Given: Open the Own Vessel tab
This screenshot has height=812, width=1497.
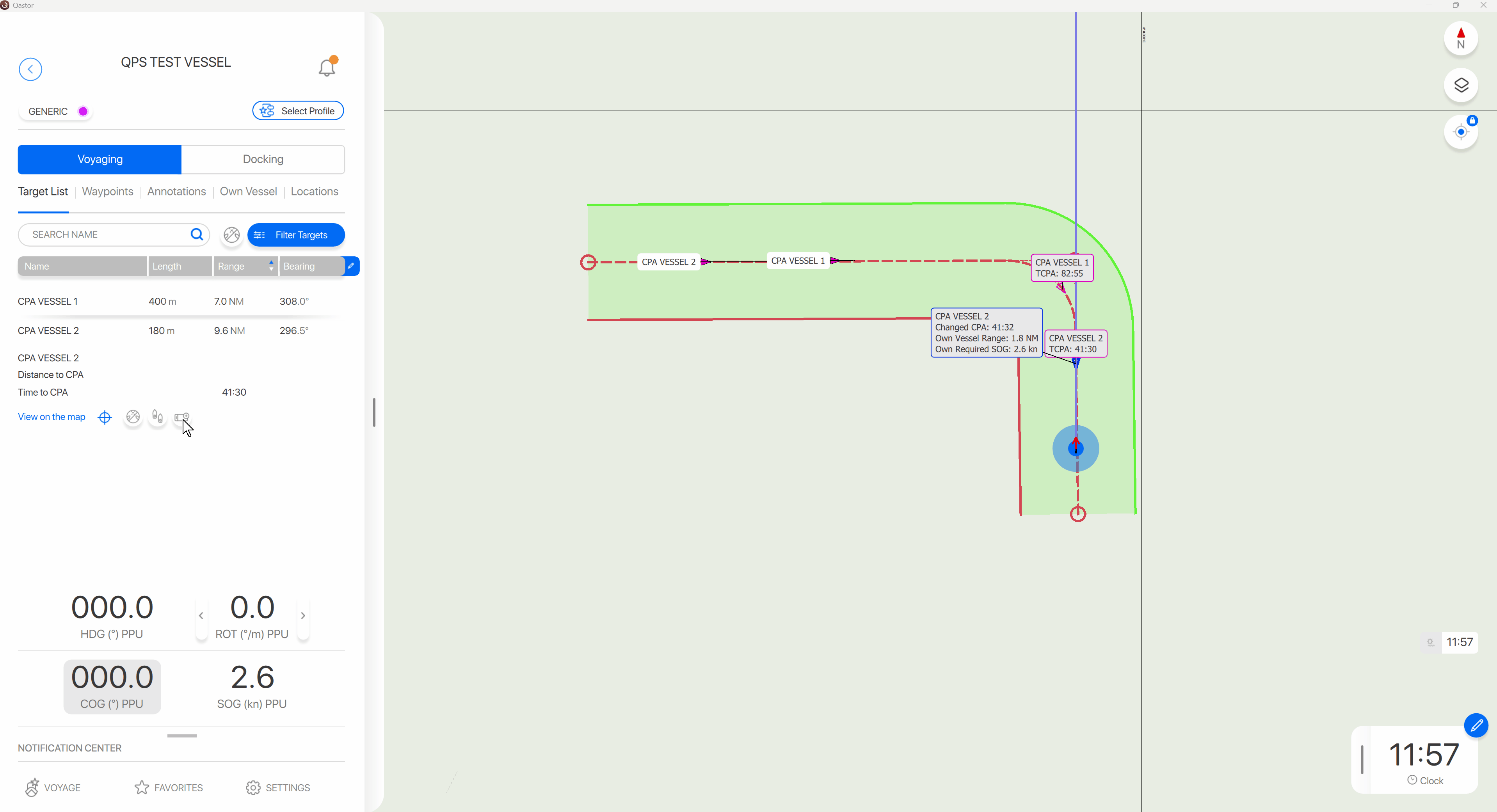Looking at the screenshot, I should 248,192.
